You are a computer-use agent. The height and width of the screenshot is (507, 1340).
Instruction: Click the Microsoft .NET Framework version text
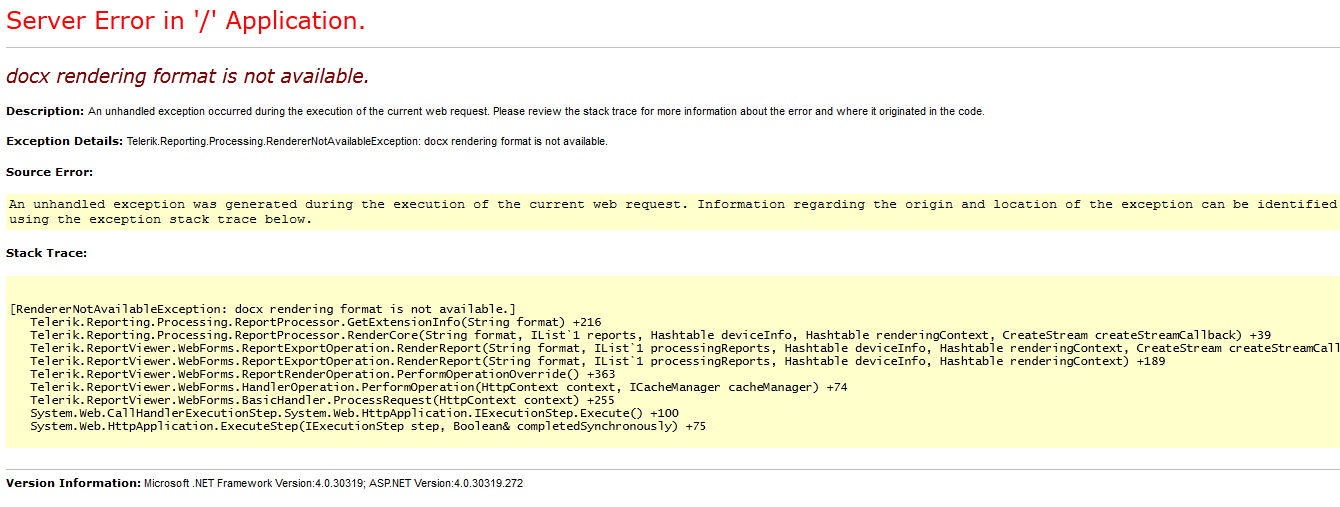pos(333,483)
